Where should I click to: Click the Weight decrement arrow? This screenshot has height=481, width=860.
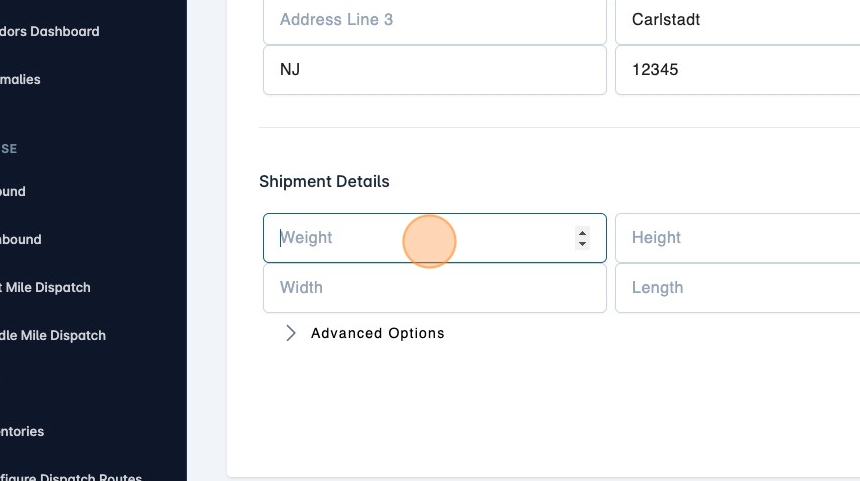pyautogui.click(x=582, y=244)
